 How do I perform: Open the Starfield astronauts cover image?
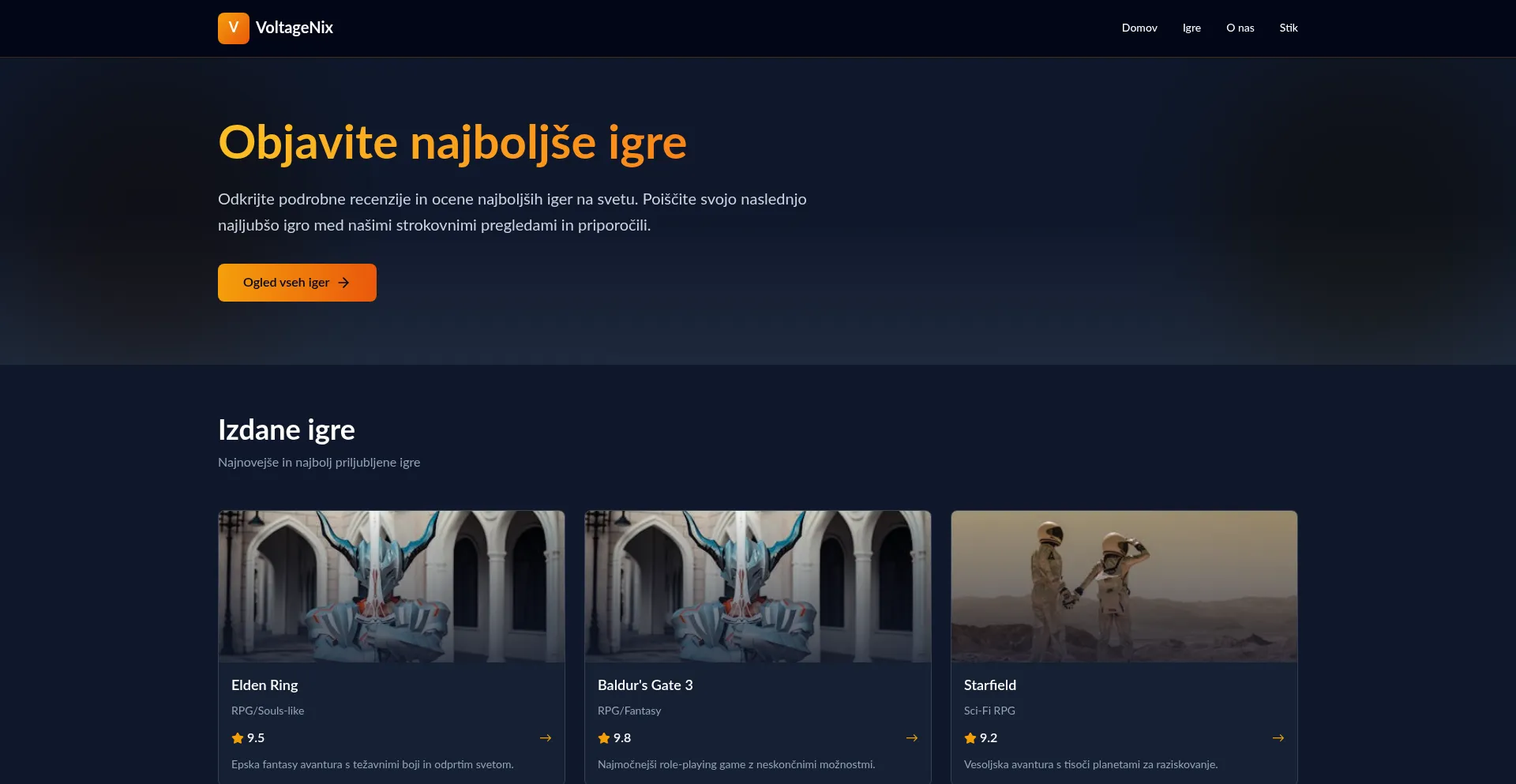pyautogui.click(x=1124, y=587)
